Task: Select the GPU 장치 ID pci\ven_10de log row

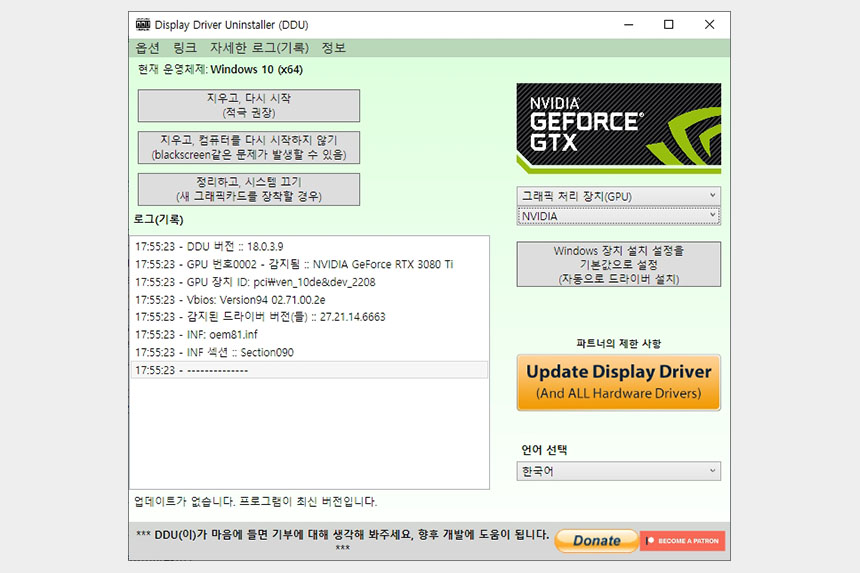Action: [309, 282]
